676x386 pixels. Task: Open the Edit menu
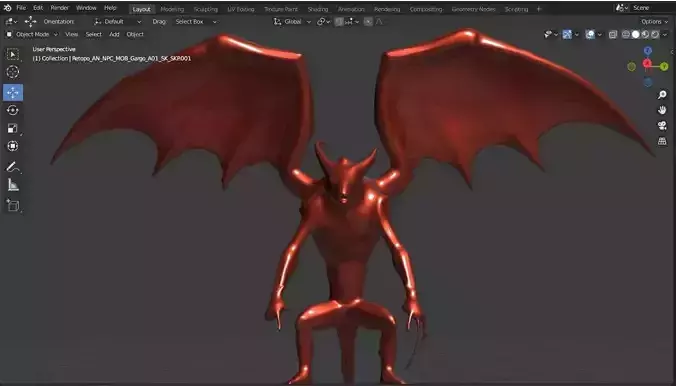pyautogui.click(x=38, y=8)
